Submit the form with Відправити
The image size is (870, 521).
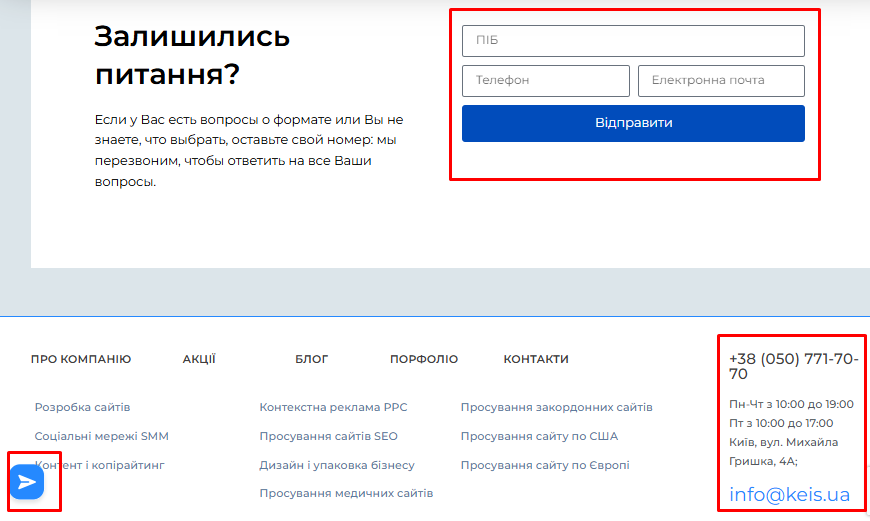click(633, 123)
